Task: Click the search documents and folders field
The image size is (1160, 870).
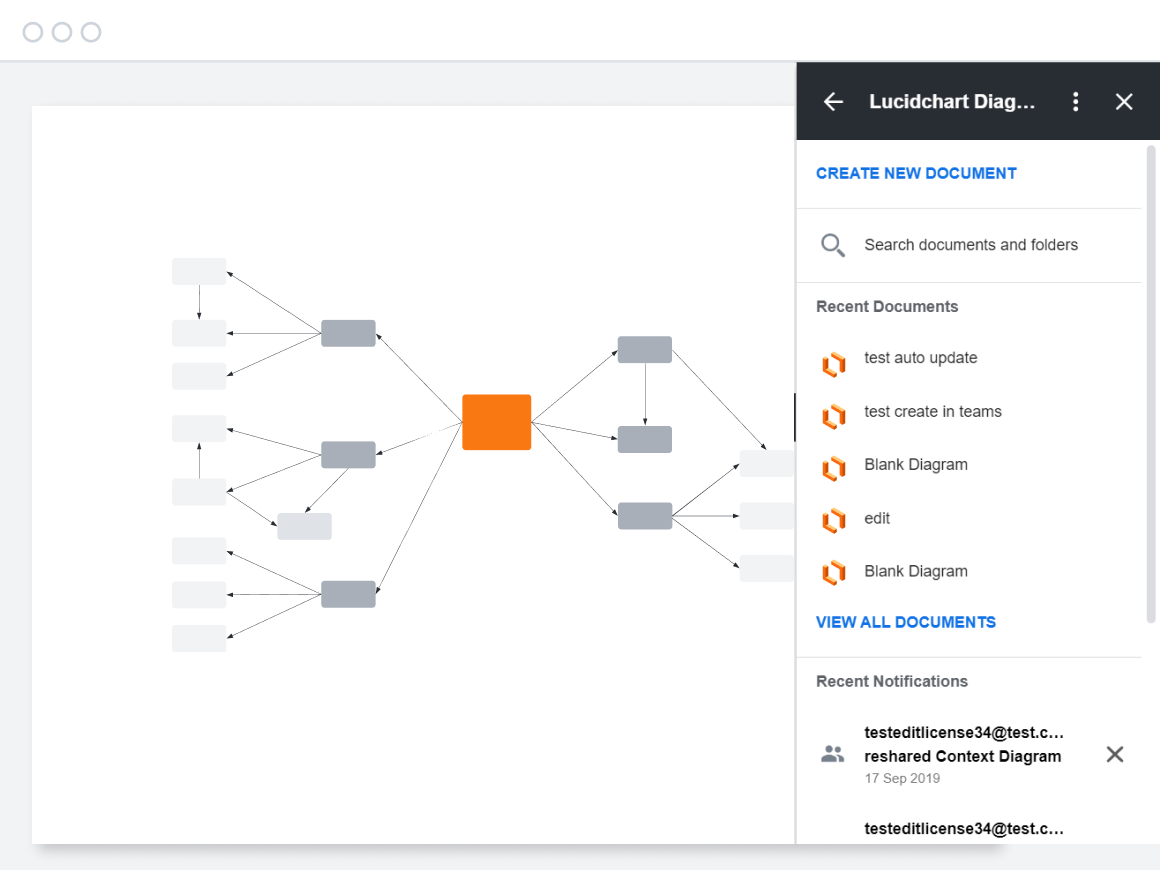Action: point(971,245)
